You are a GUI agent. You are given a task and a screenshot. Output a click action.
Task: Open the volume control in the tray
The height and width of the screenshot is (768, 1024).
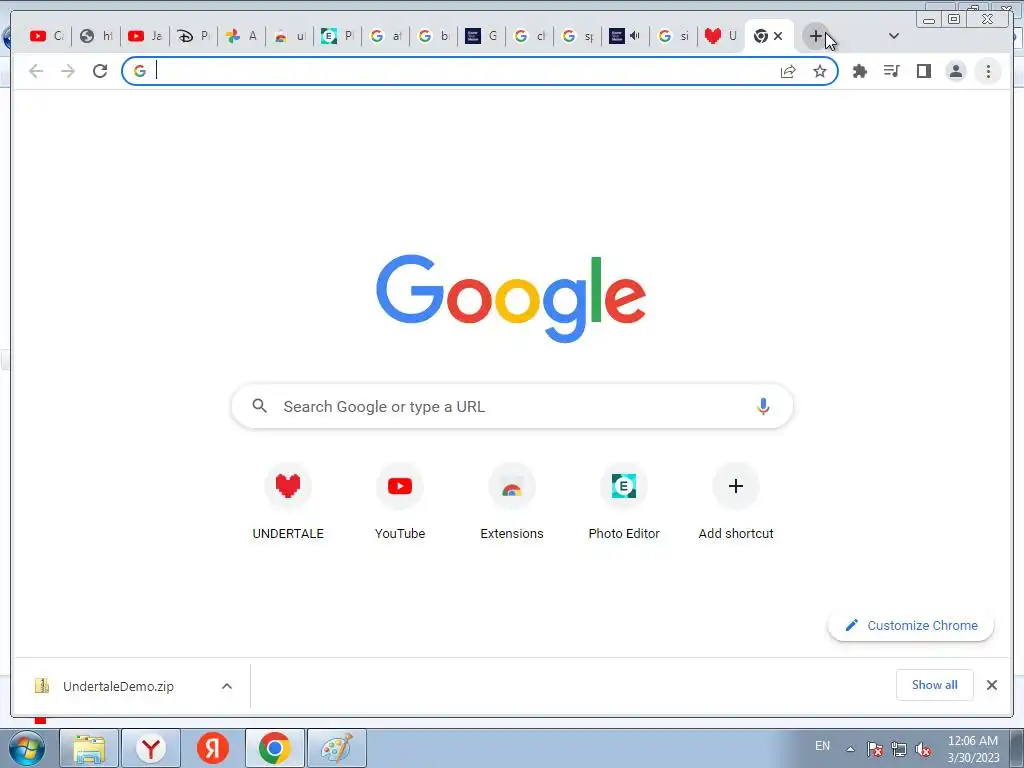click(923, 749)
